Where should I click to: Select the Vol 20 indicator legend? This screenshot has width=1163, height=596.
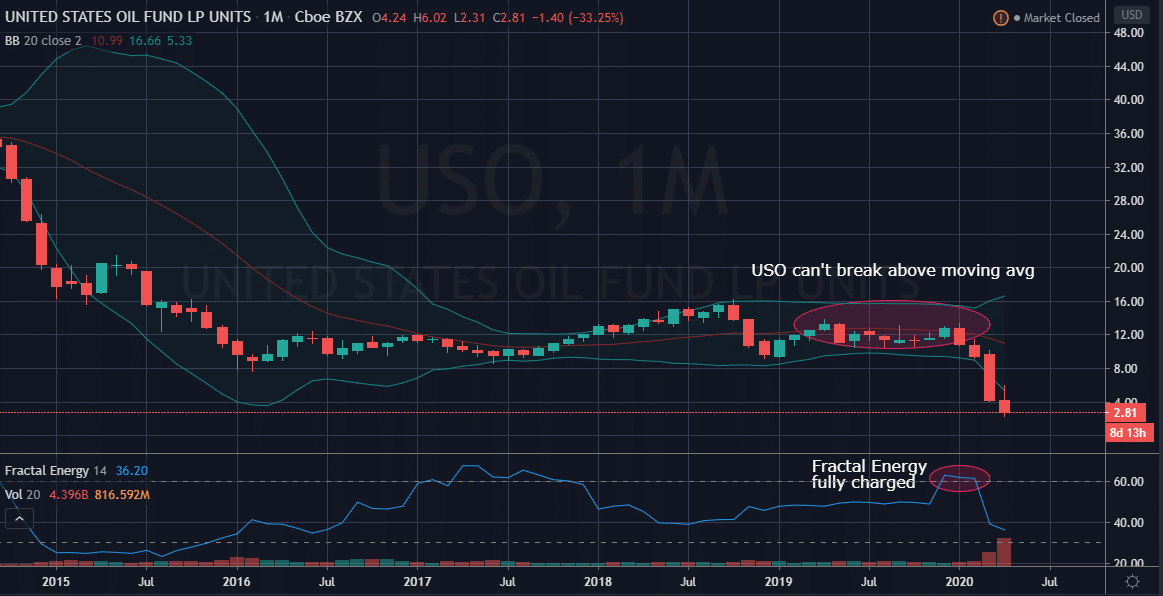(x=21, y=494)
